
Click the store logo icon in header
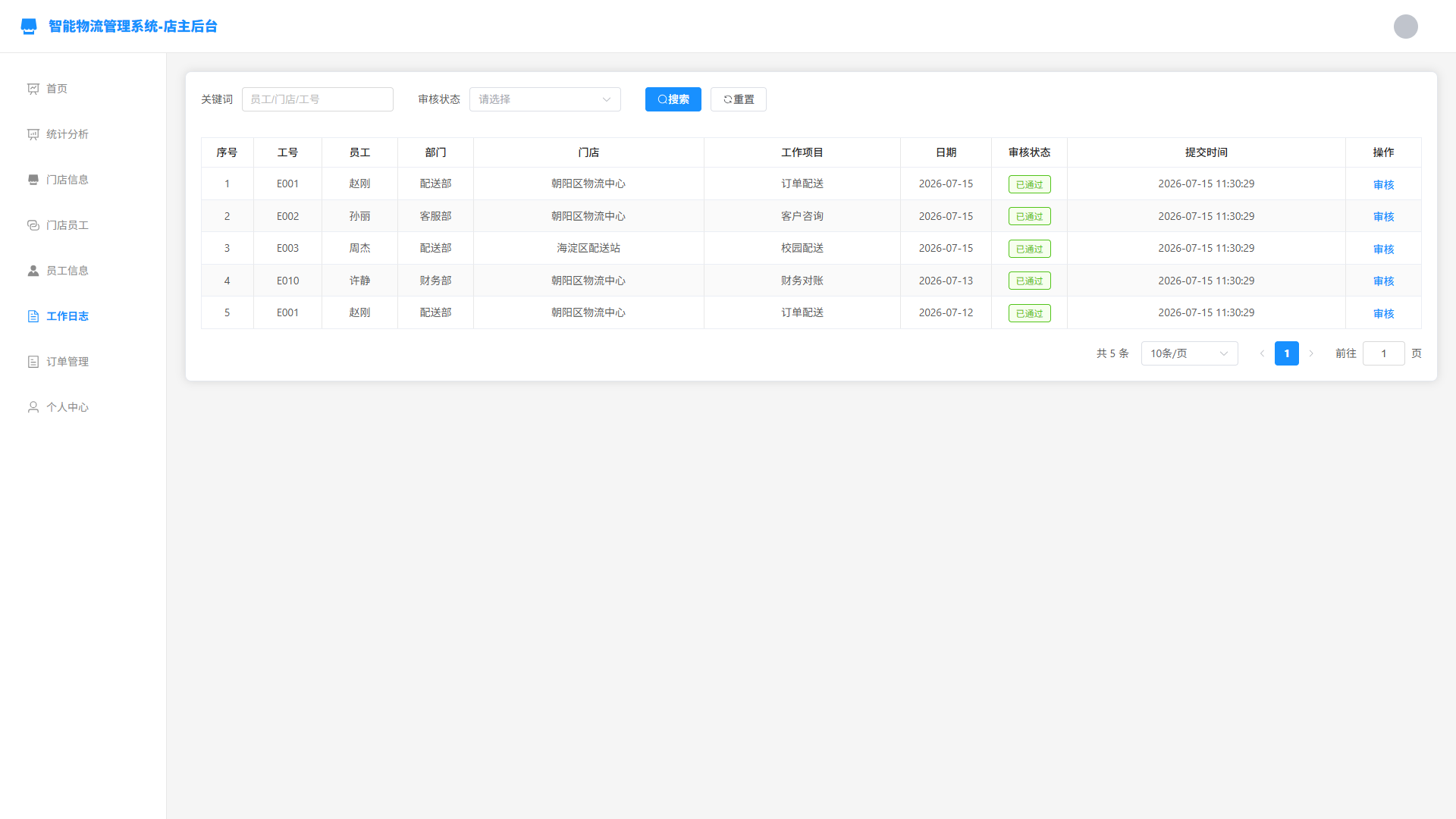point(29,27)
